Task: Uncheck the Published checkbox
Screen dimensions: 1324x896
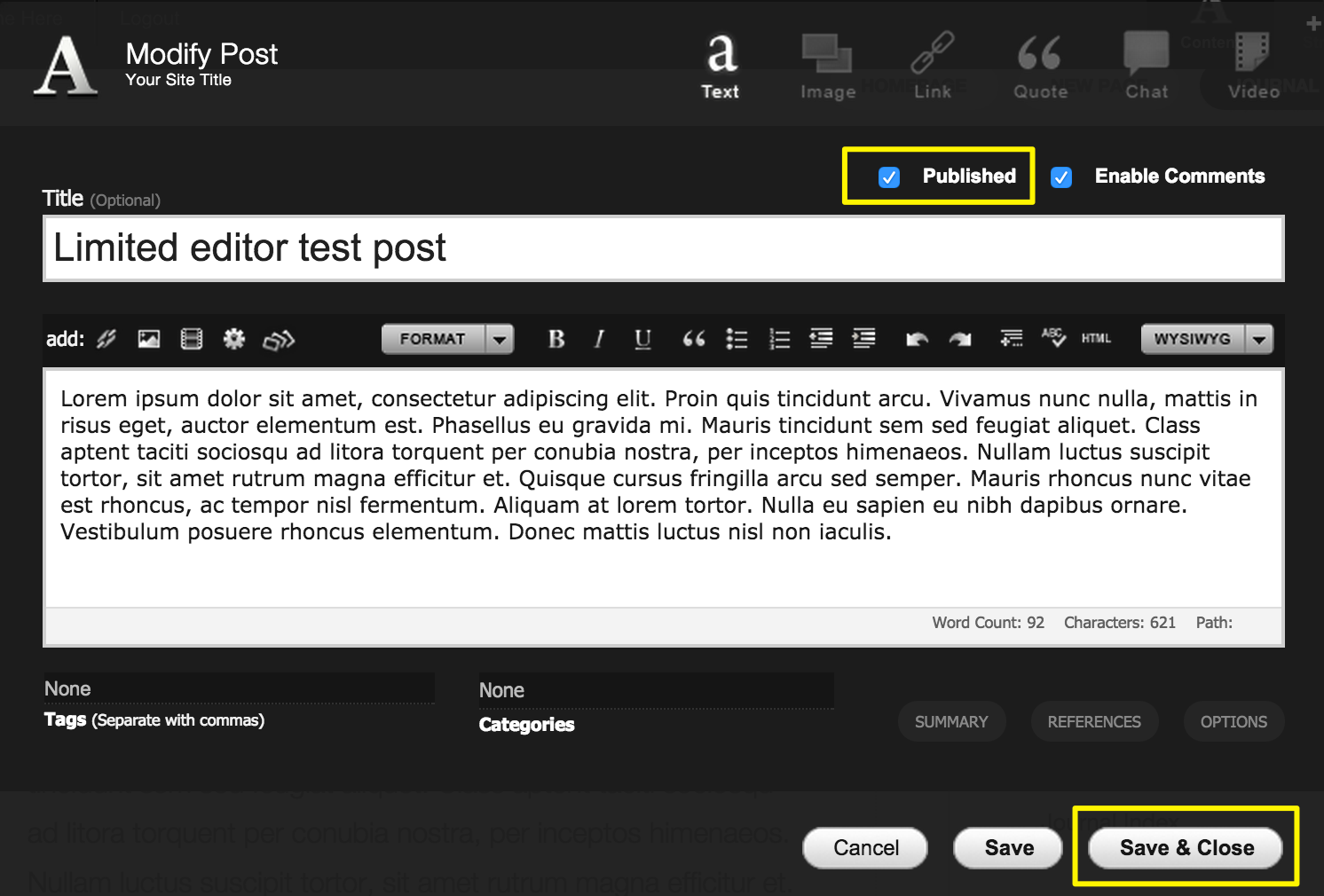Action: (889, 177)
